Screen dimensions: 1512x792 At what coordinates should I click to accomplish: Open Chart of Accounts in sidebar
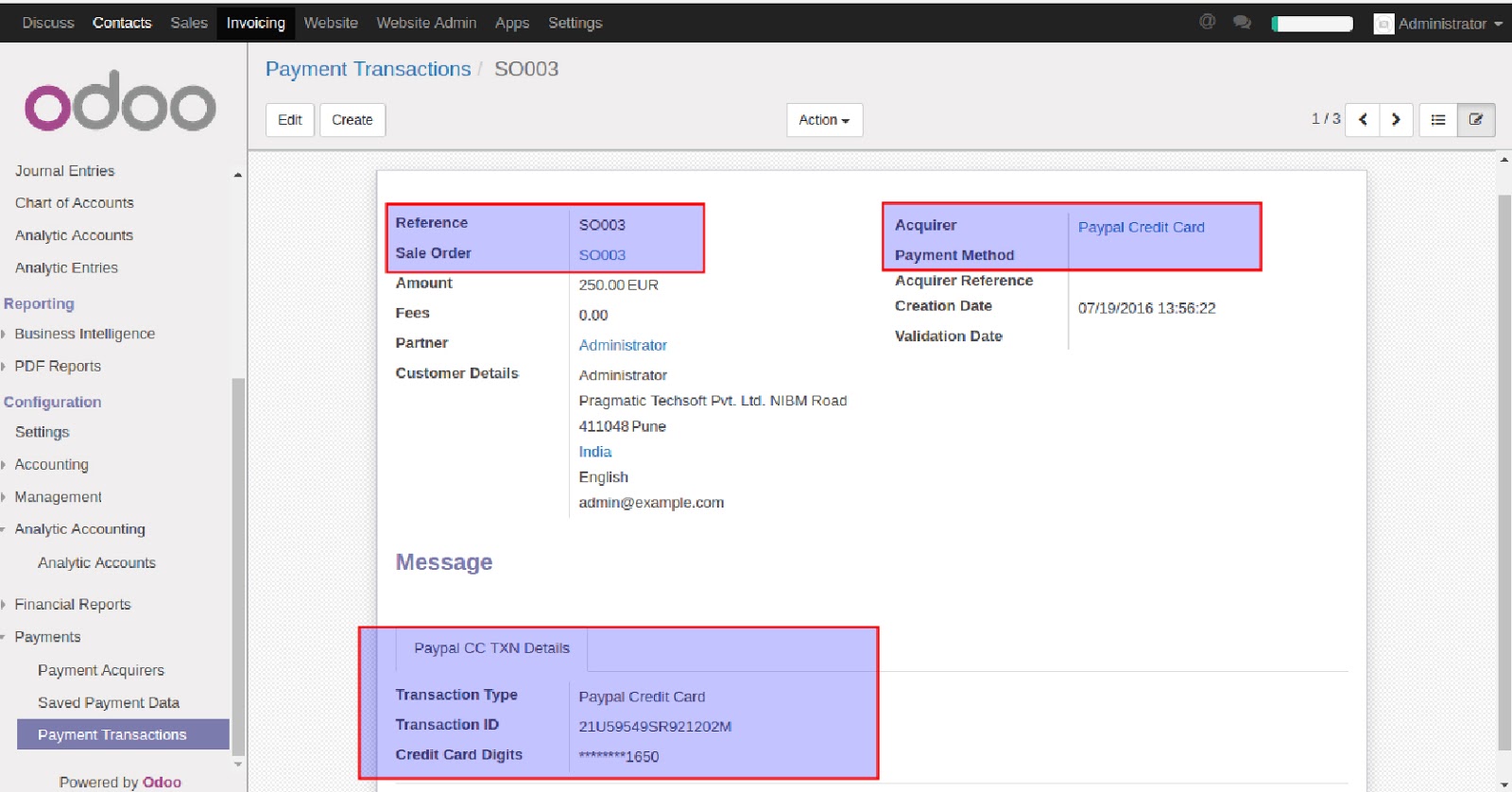(x=74, y=203)
